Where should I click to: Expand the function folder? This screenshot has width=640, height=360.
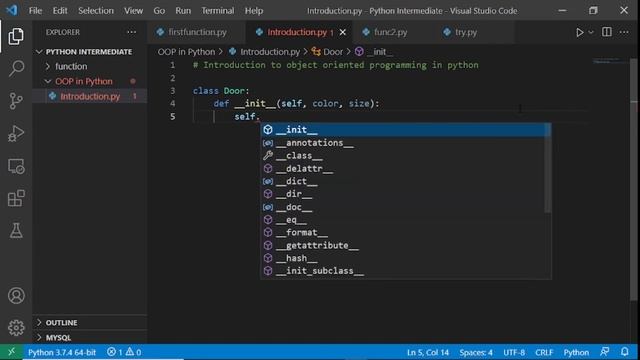point(90,66)
